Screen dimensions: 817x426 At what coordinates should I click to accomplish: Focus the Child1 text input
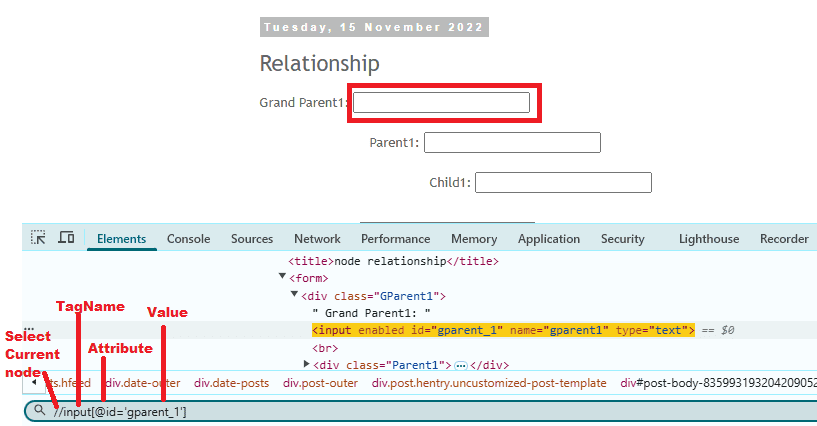click(x=563, y=183)
